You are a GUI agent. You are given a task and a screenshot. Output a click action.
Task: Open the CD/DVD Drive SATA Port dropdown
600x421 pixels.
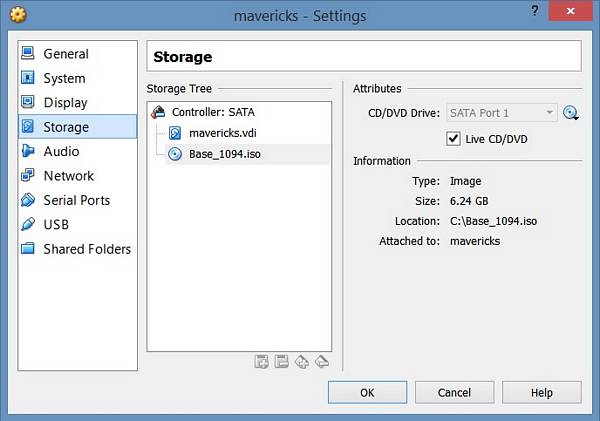click(x=501, y=113)
